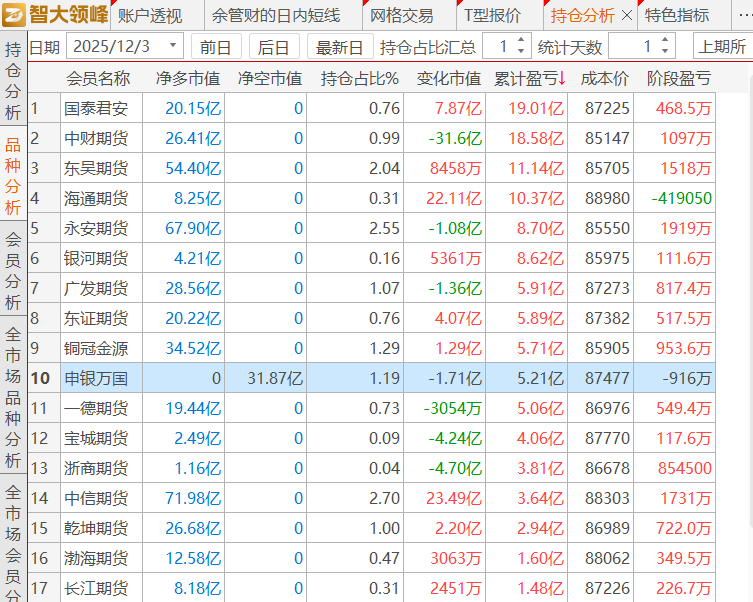Click the 2.70 position ratio cell

point(355,498)
